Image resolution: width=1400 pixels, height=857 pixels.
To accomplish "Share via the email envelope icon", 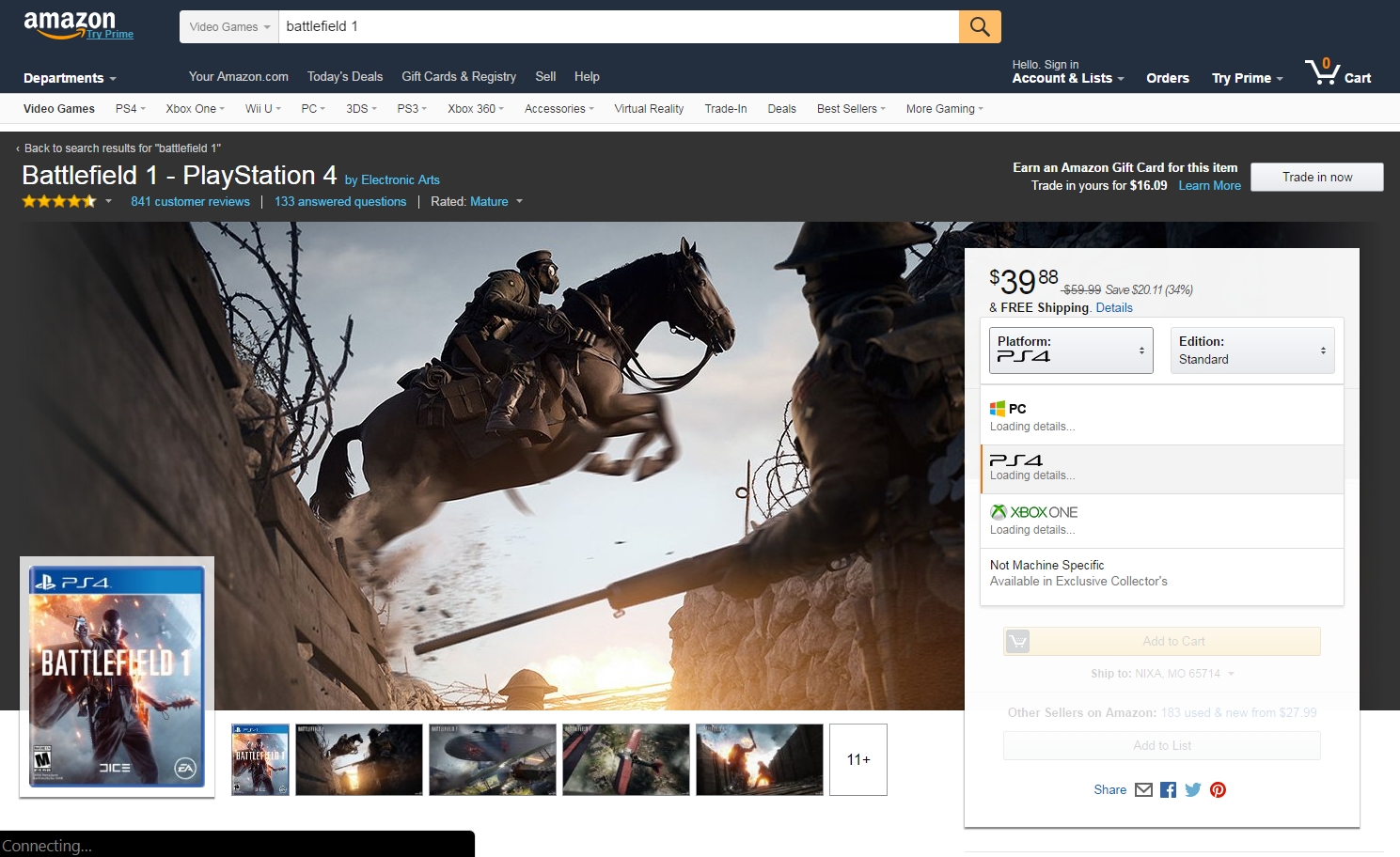I will tap(1143, 790).
